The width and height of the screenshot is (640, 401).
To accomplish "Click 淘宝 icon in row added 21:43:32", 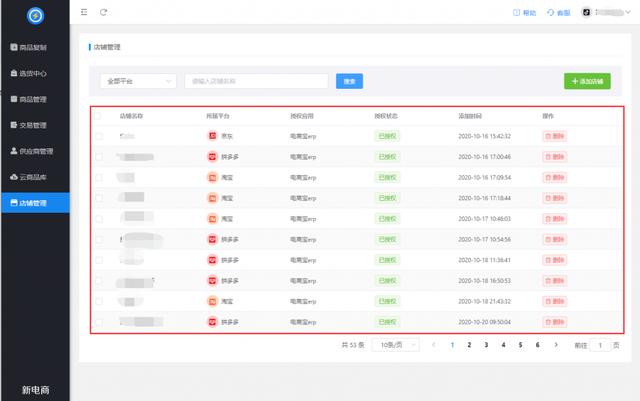I will (212, 301).
